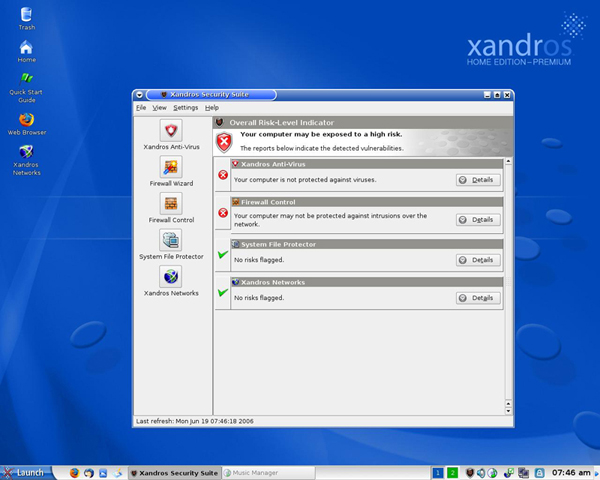Open the Settings menu
600x480 pixels.
(186, 107)
